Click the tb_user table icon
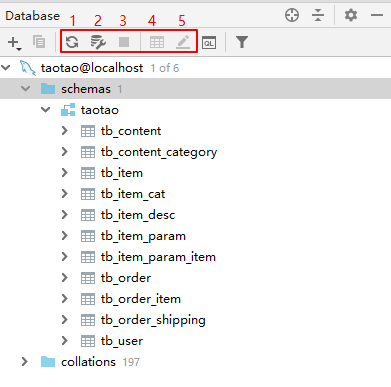Screen dimensions: 391x387 pos(88,341)
